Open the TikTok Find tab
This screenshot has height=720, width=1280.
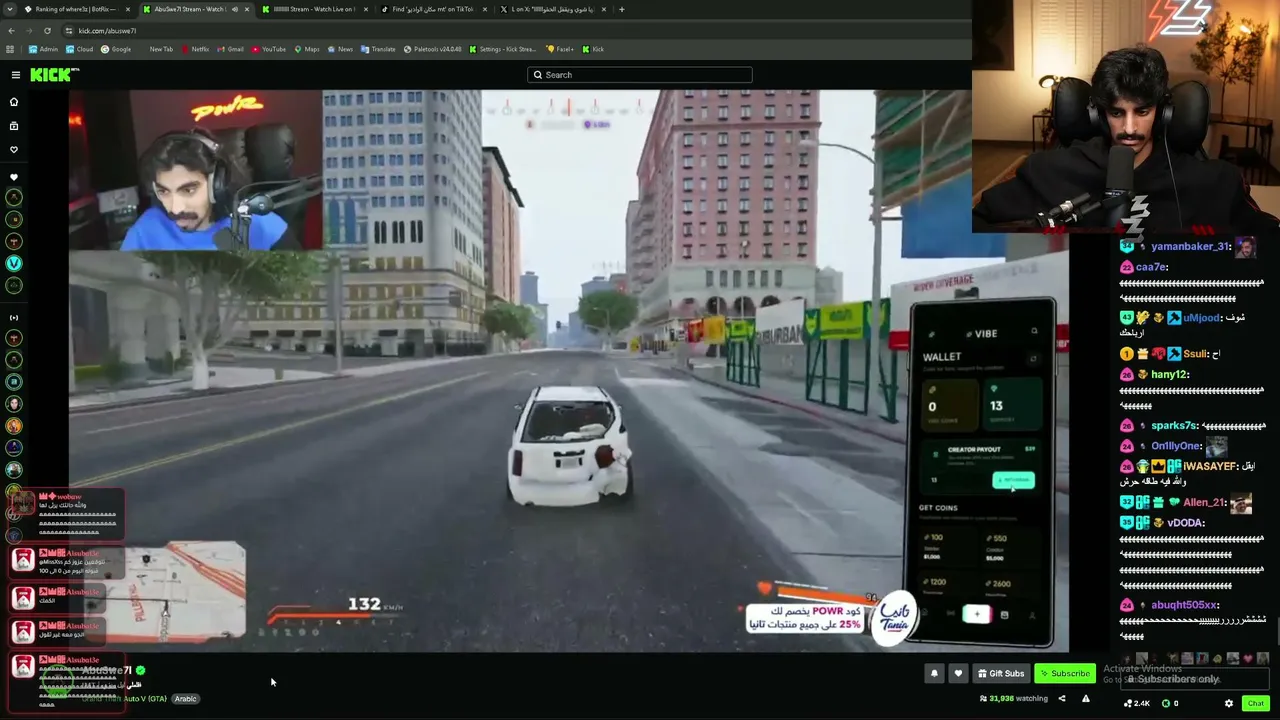click(432, 9)
